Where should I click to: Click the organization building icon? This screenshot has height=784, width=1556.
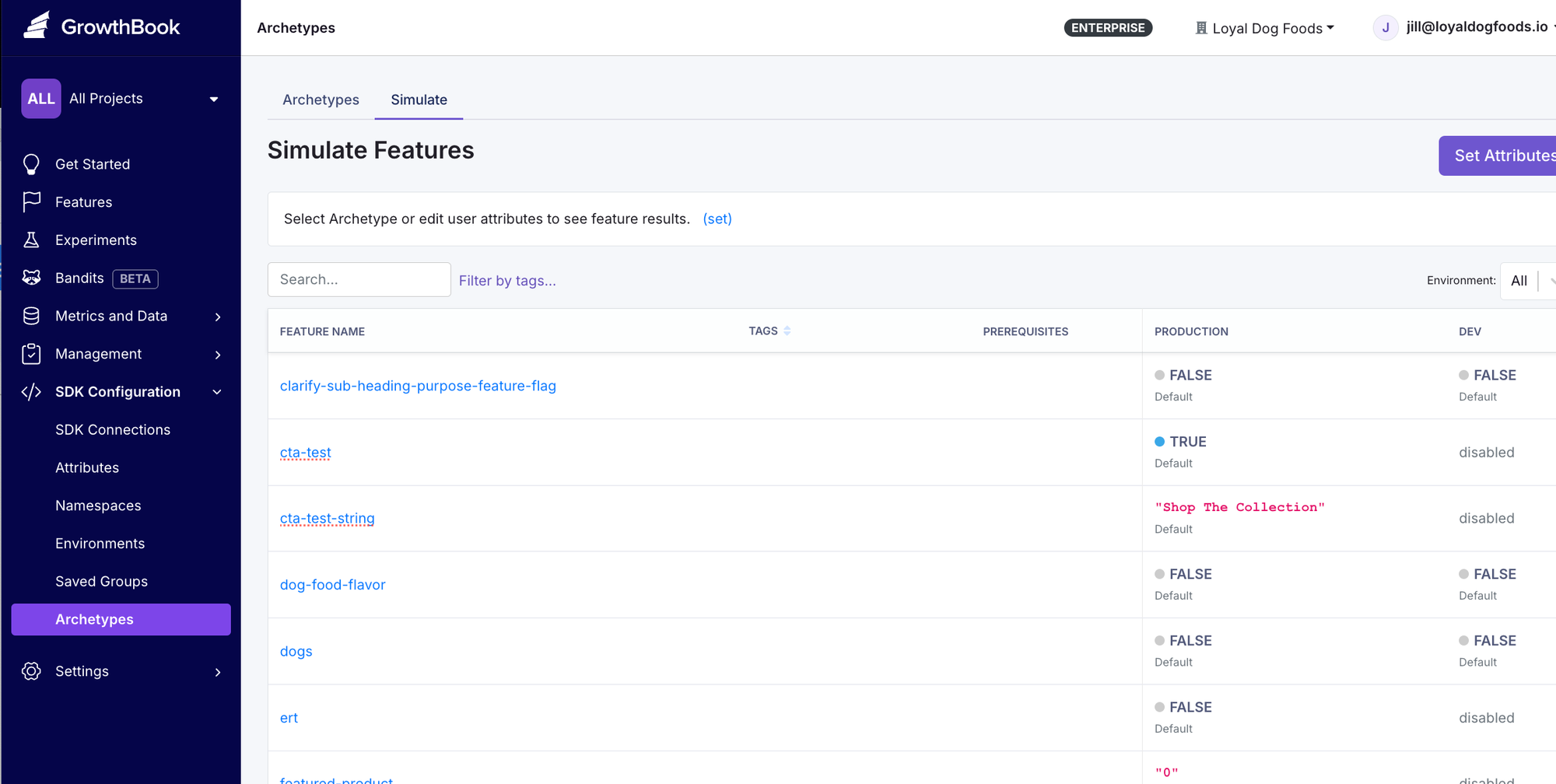(x=1201, y=28)
